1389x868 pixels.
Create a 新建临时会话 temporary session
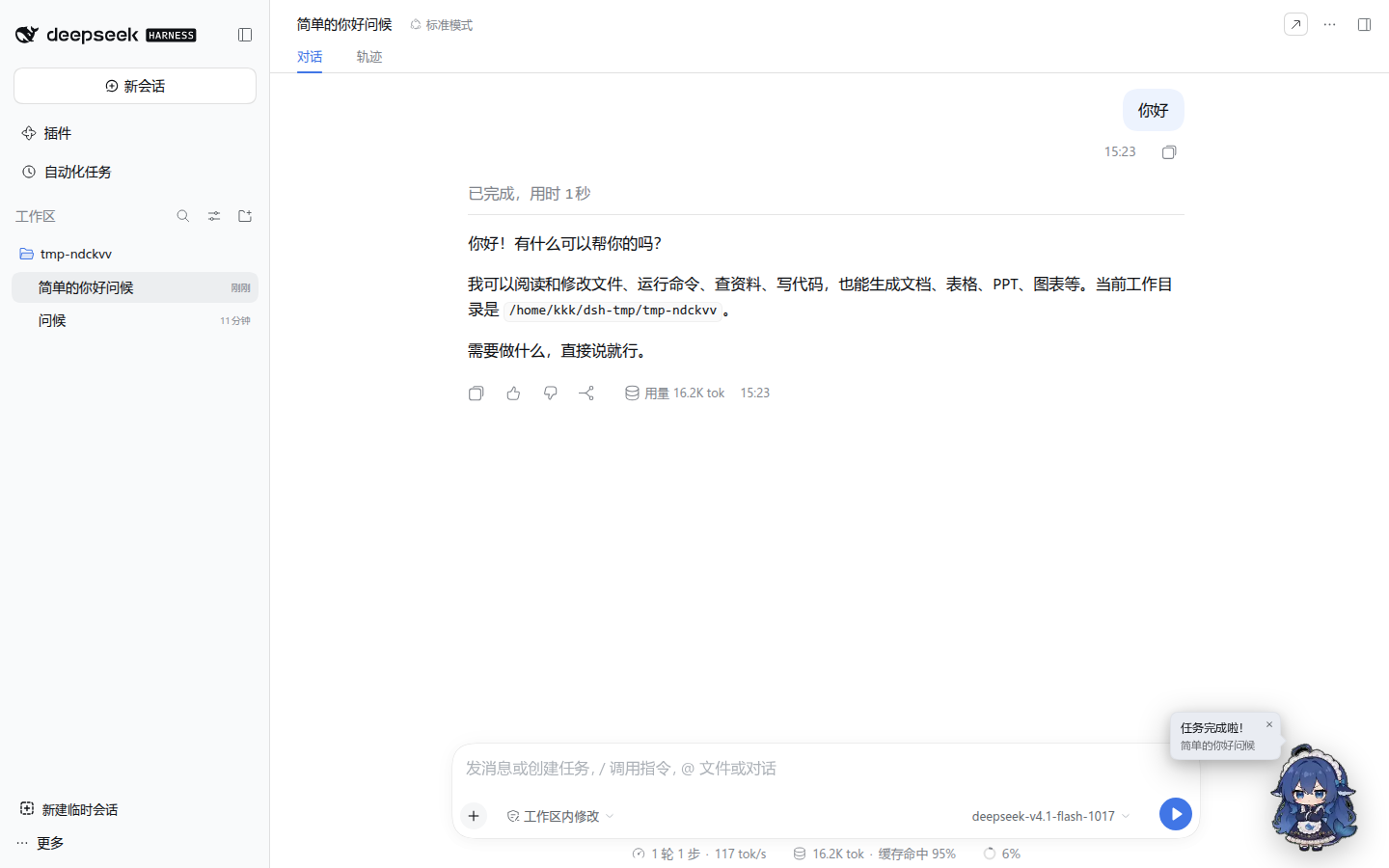click(x=69, y=809)
